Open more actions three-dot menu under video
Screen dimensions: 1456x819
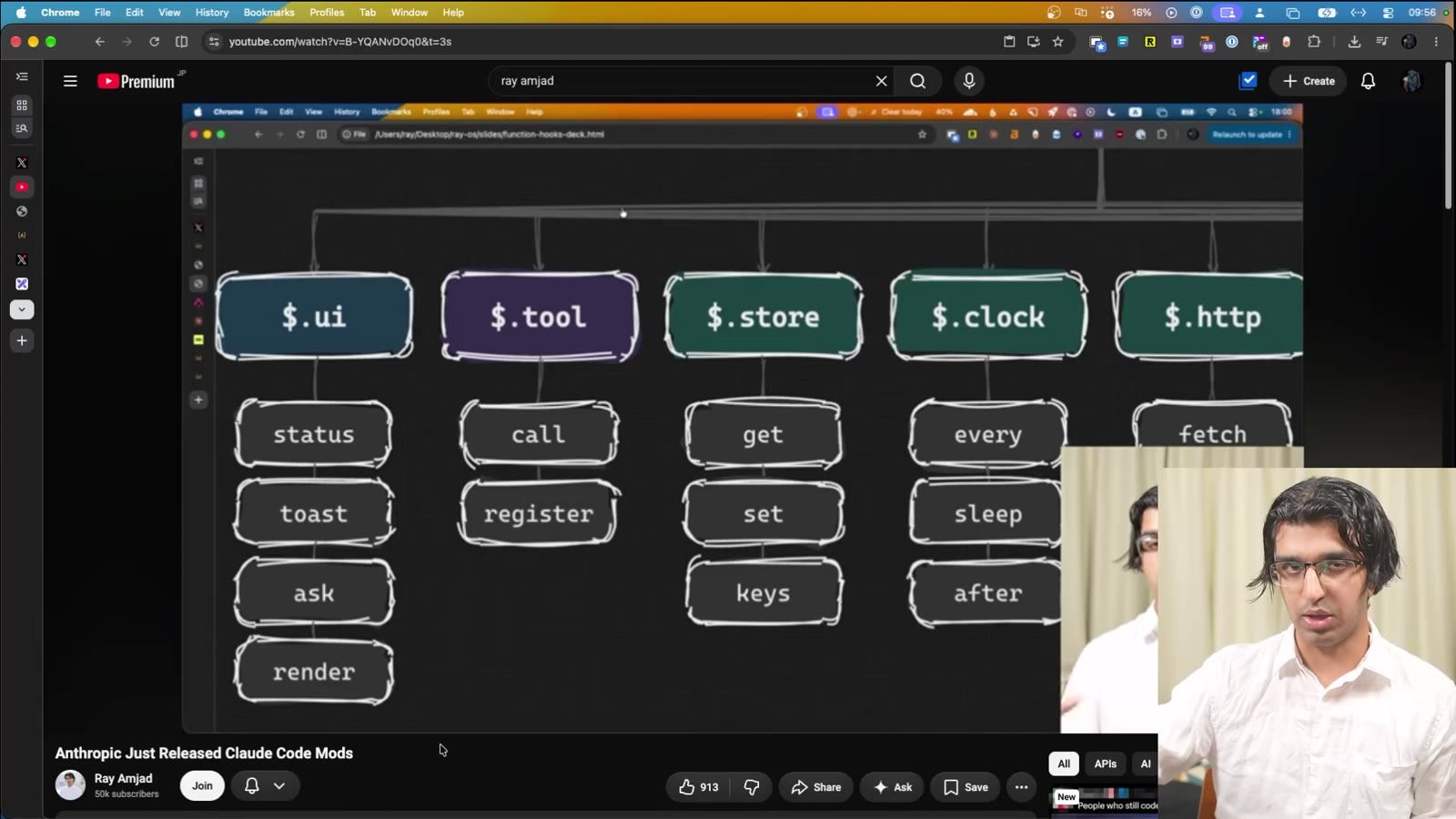coord(1021,787)
